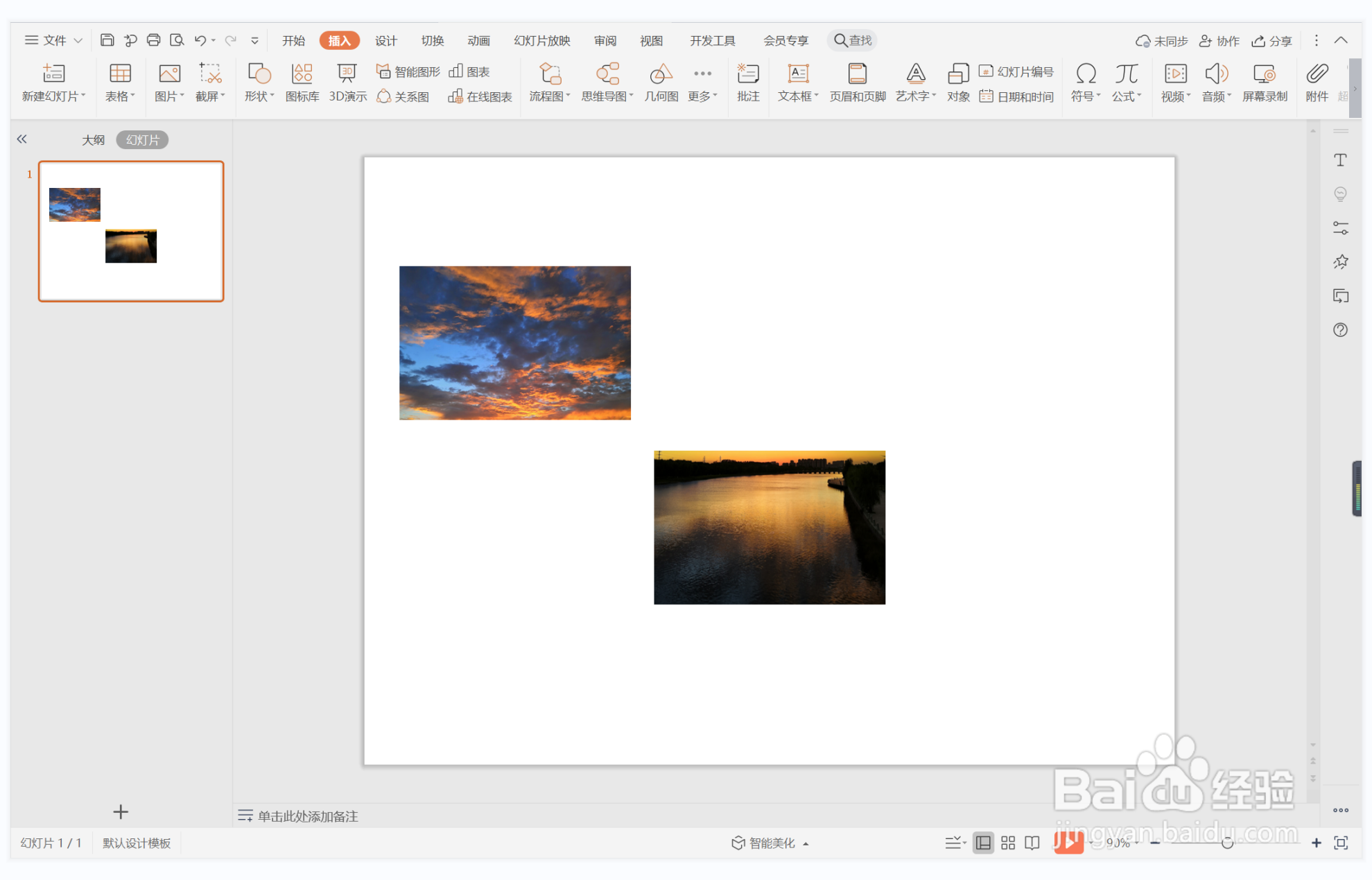Open the 设计 design tab
The height and width of the screenshot is (880, 1372).
pyautogui.click(x=385, y=40)
